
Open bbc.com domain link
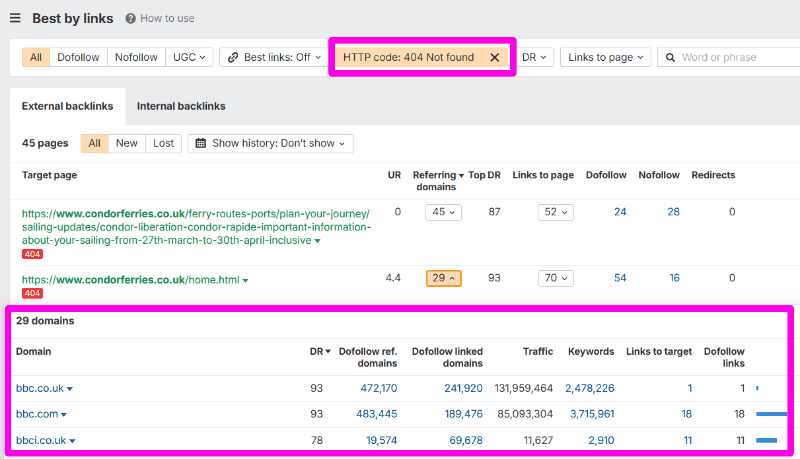click(37, 414)
